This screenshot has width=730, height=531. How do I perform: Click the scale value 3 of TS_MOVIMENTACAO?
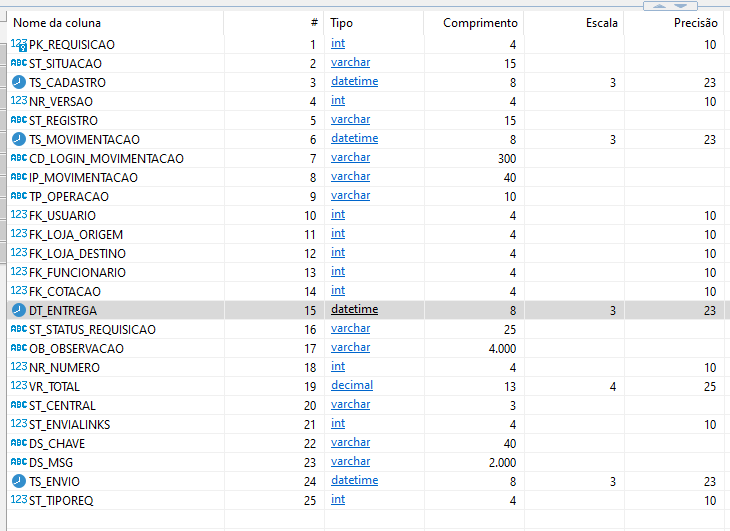pos(613,140)
